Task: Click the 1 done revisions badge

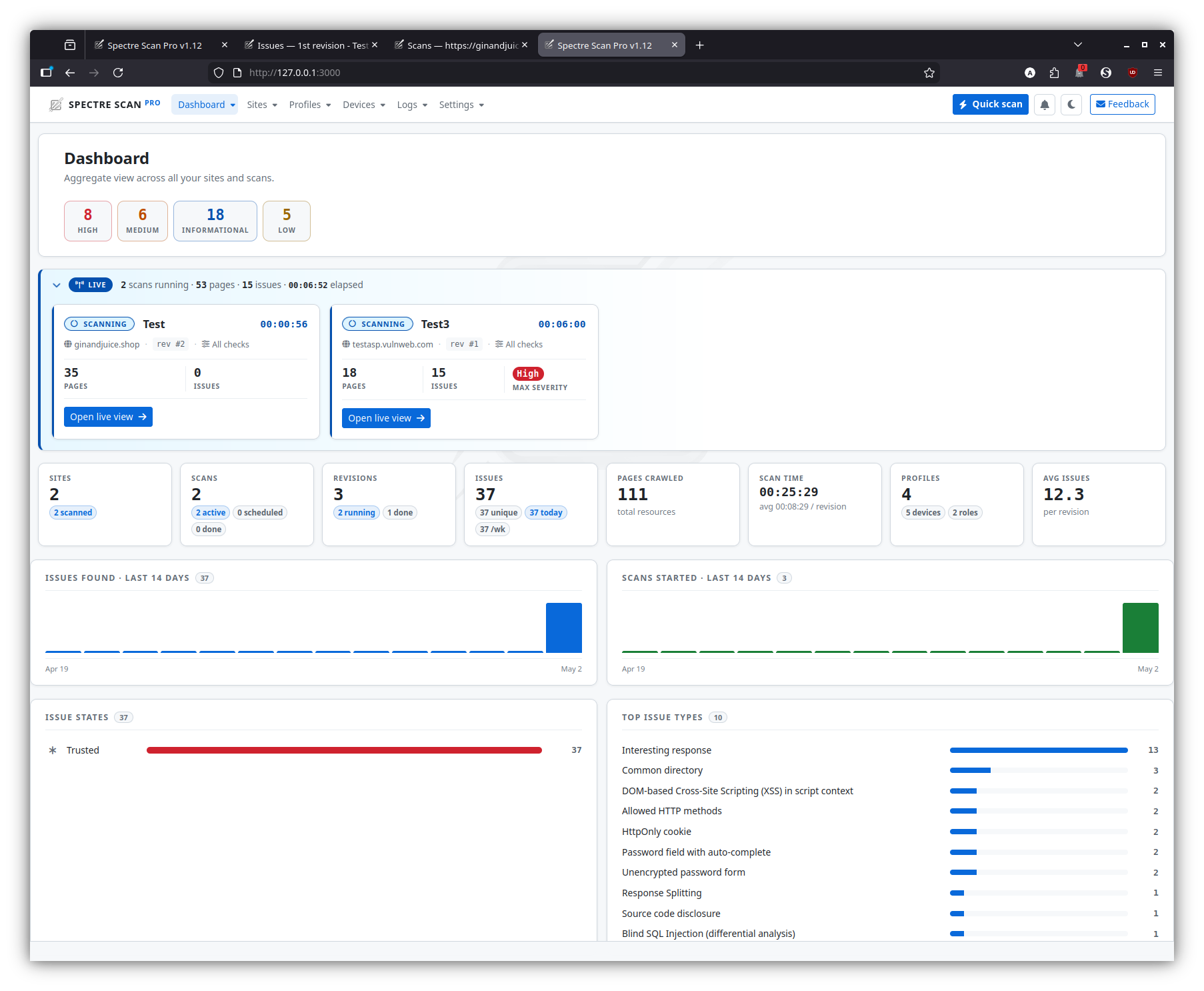Action: point(400,513)
